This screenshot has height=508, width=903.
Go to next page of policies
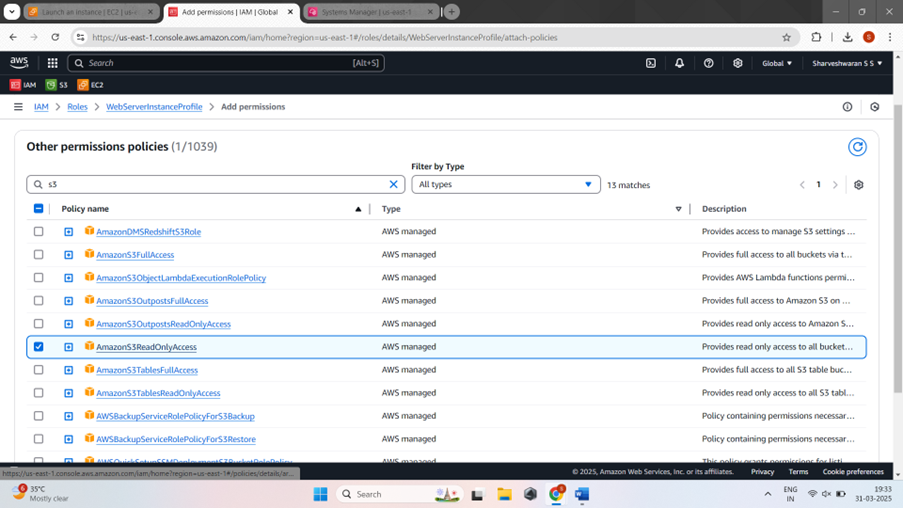(835, 185)
